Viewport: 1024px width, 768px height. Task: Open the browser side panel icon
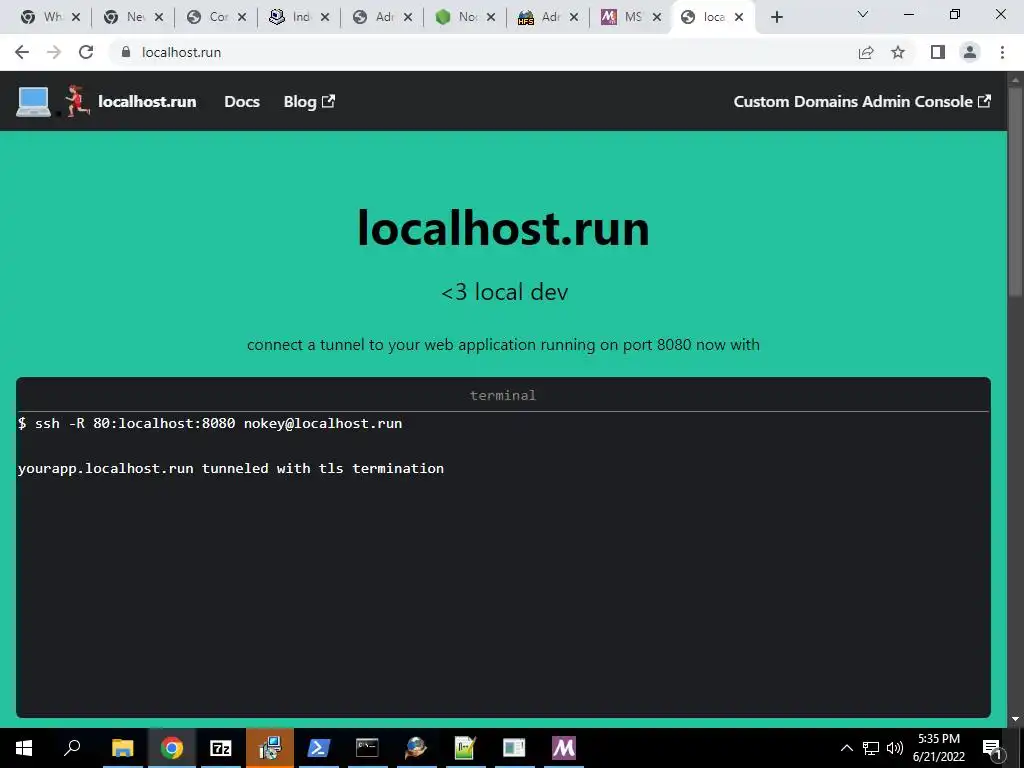(938, 52)
